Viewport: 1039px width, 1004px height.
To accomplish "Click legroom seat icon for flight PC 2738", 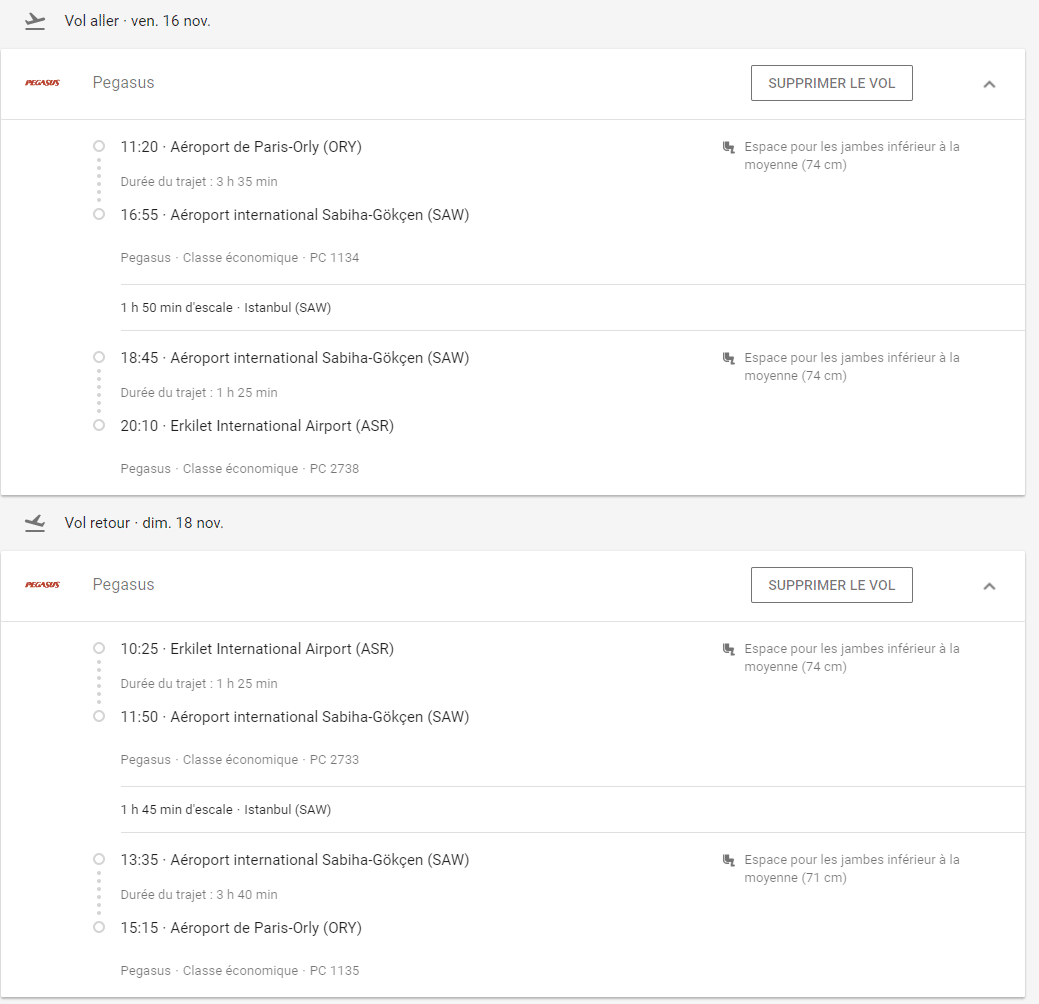I will (x=728, y=358).
